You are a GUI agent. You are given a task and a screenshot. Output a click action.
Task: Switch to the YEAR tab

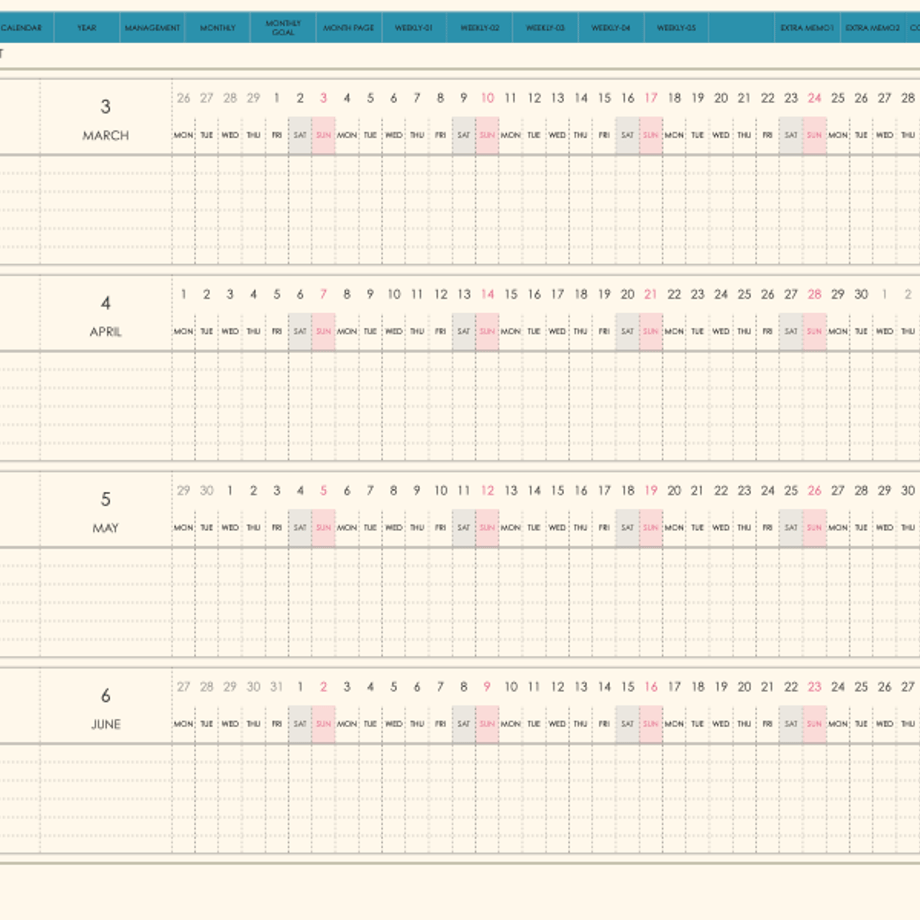87,28
